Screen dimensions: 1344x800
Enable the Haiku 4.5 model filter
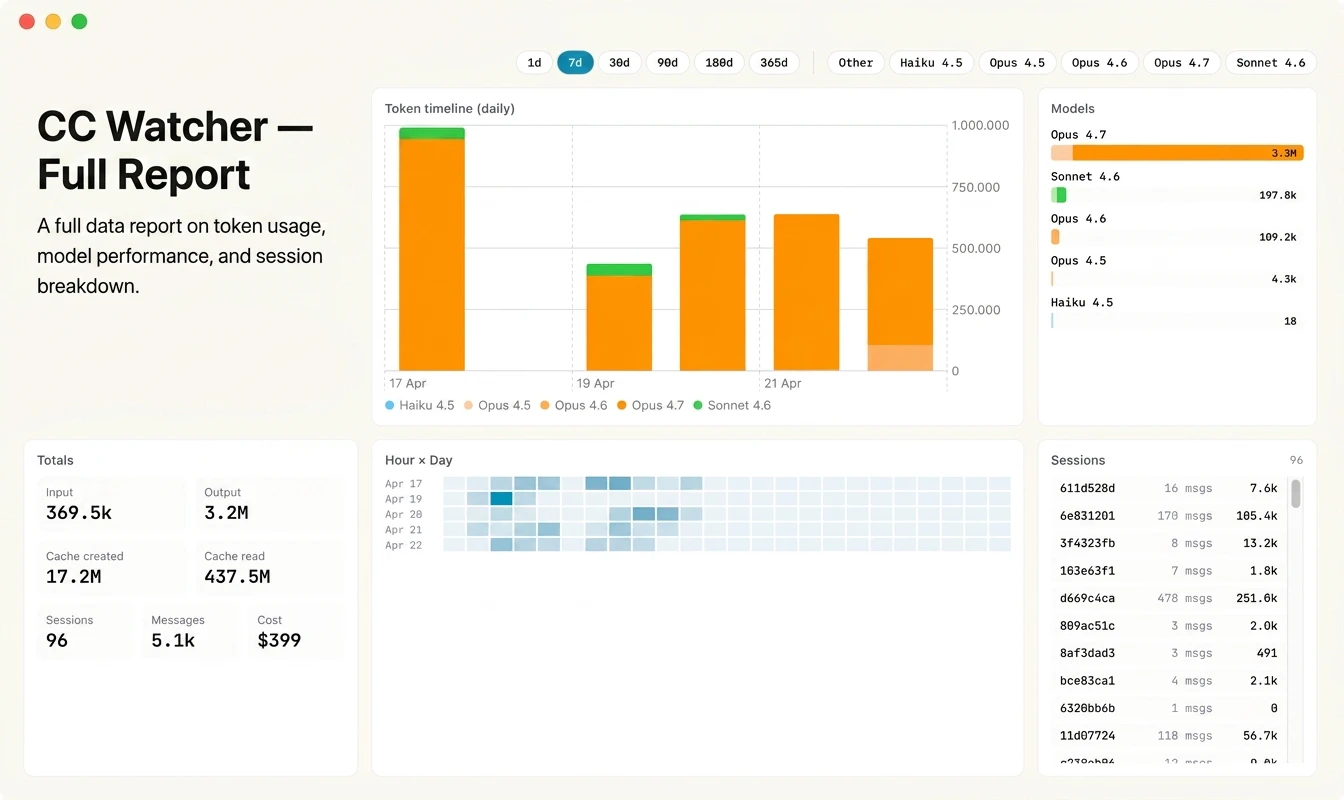click(931, 62)
